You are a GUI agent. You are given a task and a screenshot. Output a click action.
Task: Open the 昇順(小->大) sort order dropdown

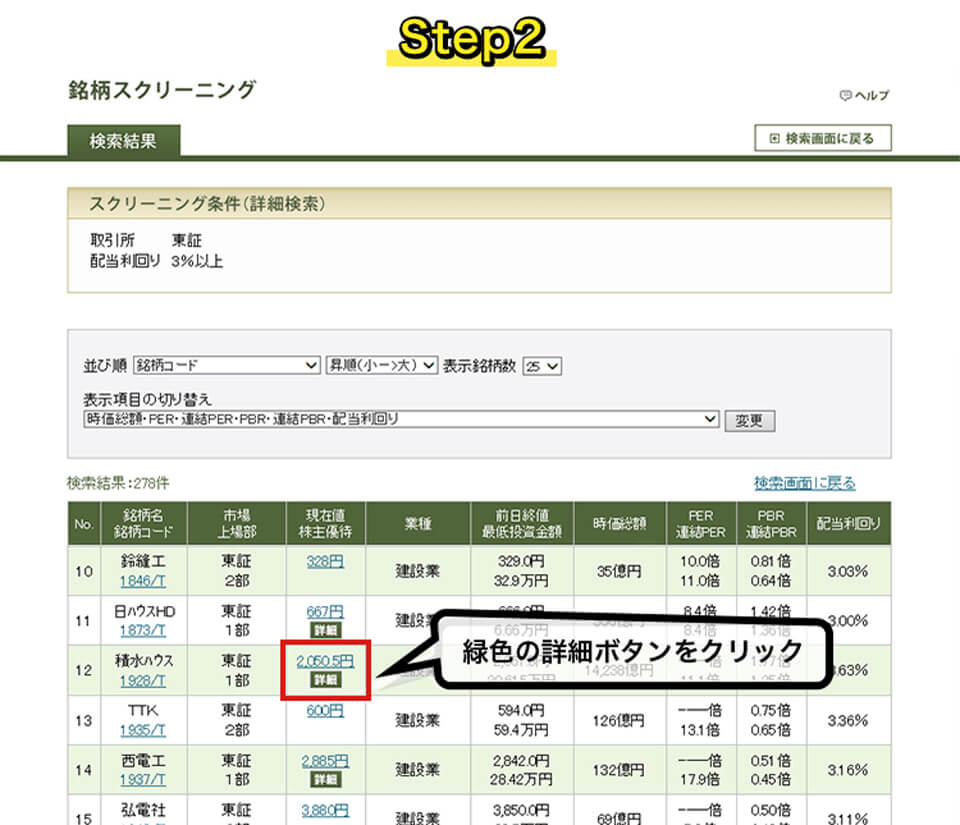click(381, 365)
